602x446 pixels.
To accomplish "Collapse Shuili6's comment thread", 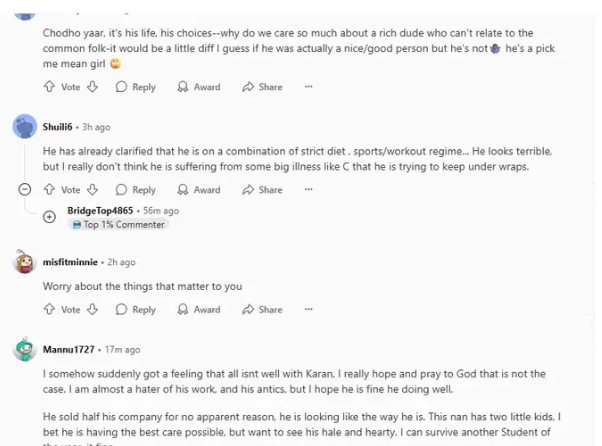I will tap(25, 189).
